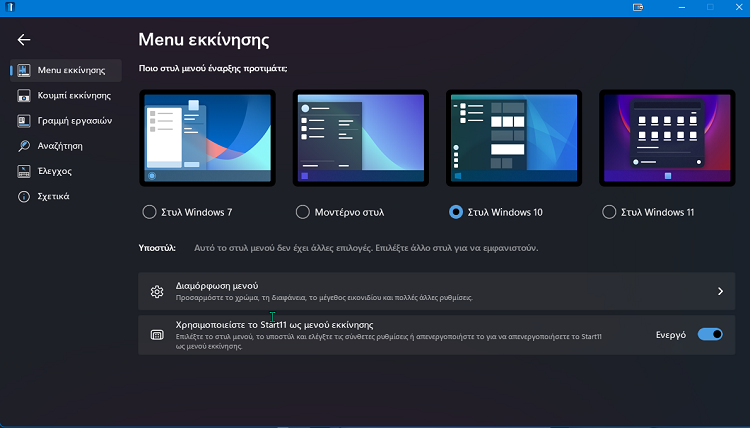Click the Αναζήτηση magnifier icon
This screenshot has height=428, width=750.
tap(24, 146)
